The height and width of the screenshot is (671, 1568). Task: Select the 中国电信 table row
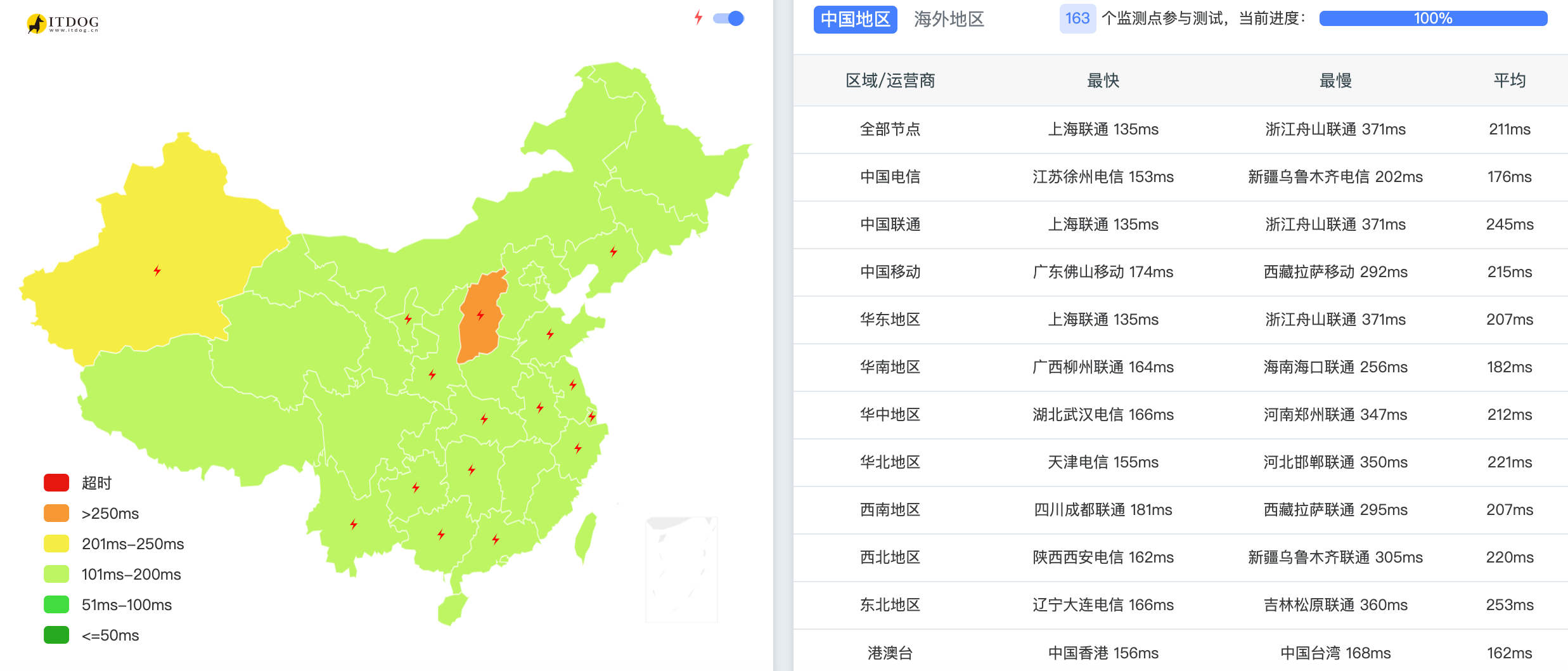pos(1181,177)
